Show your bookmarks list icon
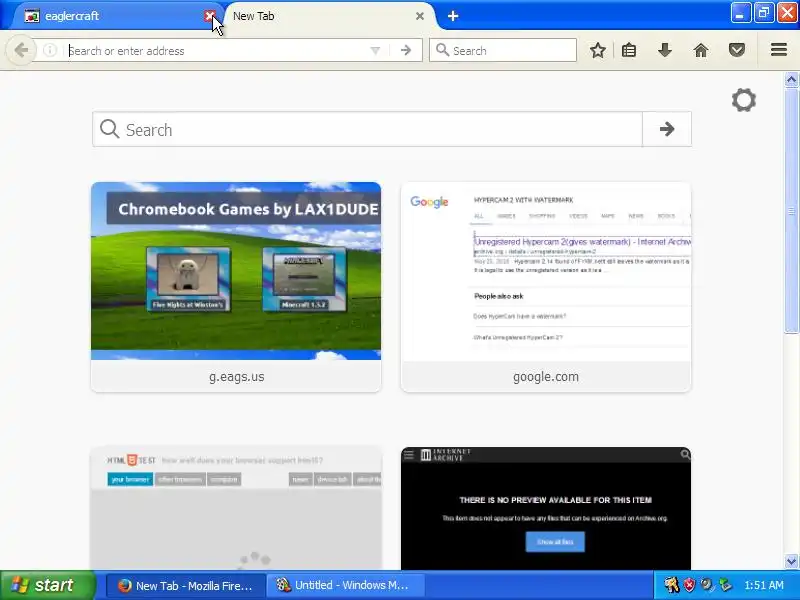800x600 pixels. pyautogui.click(x=629, y=50)
